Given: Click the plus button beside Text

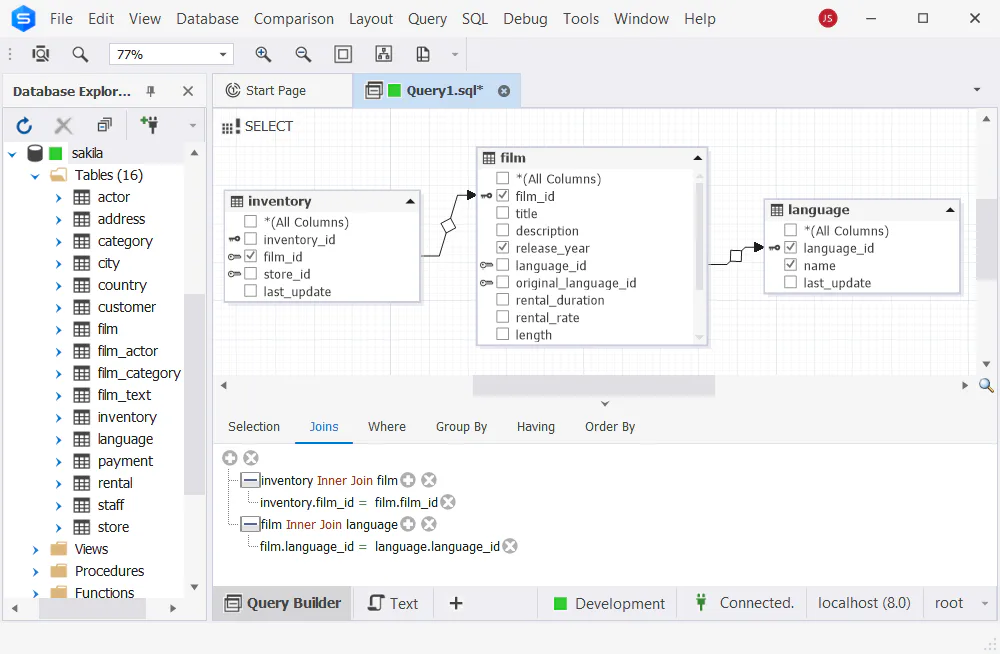Looking at the screenshot, I should (456, 603).
